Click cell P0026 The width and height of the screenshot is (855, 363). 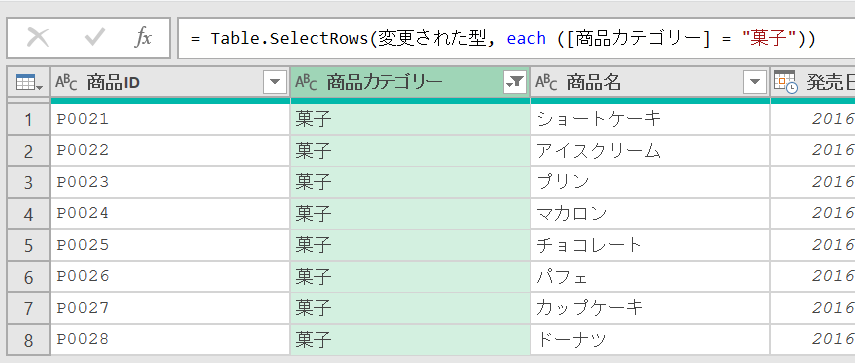pyautogui.click(x=170, y=277)
